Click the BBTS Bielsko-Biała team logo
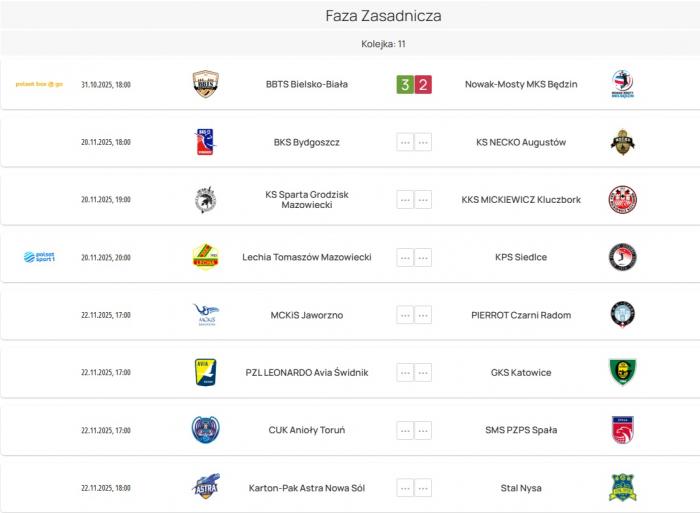Screen dimensions: 700x513 [205, 84]
